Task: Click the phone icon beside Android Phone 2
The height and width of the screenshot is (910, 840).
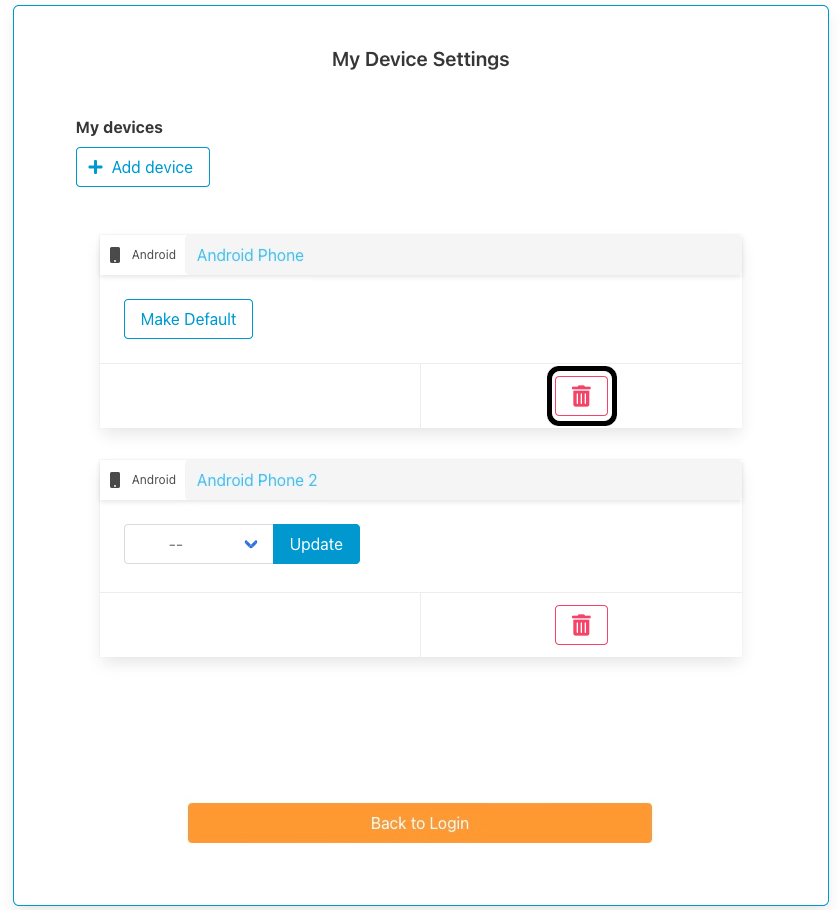Action: tap(115, 480)
